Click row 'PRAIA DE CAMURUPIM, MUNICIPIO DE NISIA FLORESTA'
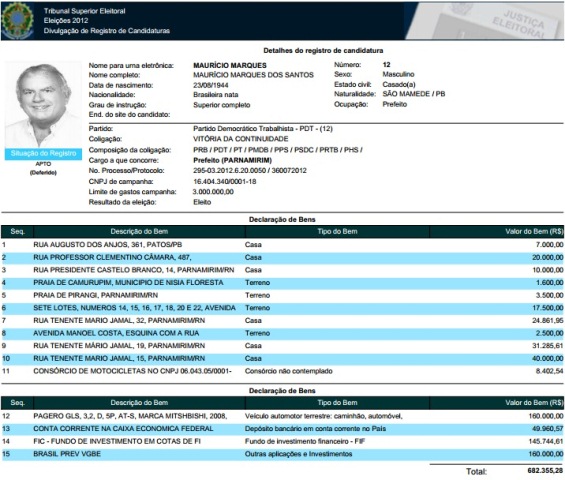Screen dimensions: 565x480 click(282, 283)
